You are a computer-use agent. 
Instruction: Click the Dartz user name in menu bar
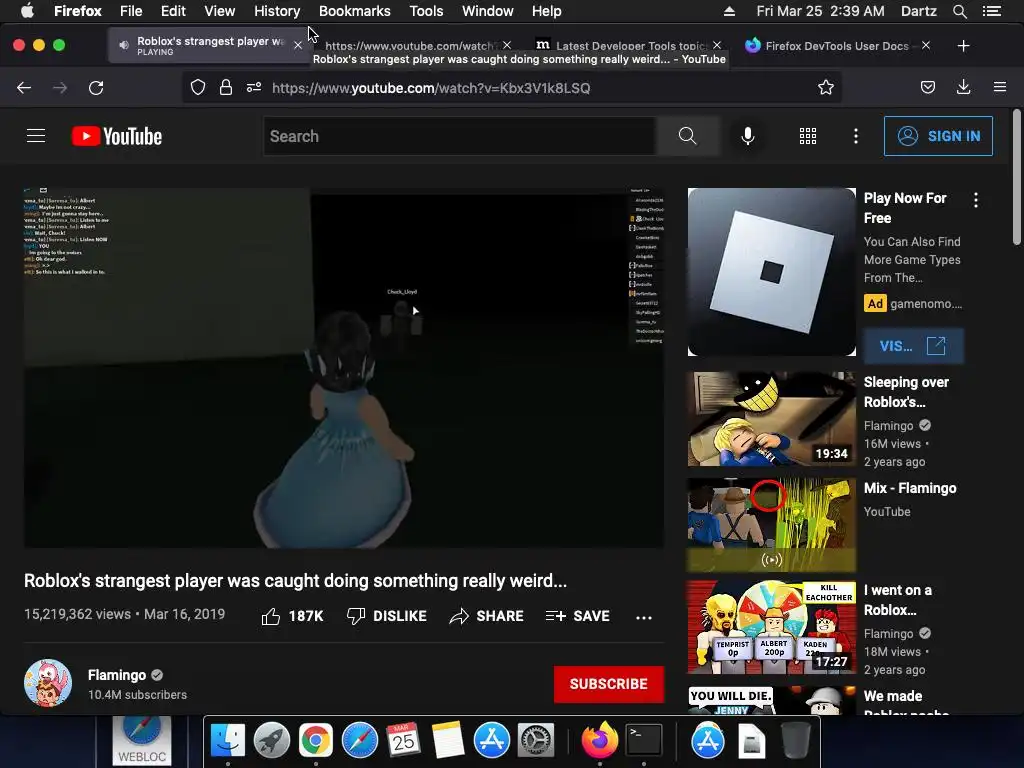tap(918, 11)
